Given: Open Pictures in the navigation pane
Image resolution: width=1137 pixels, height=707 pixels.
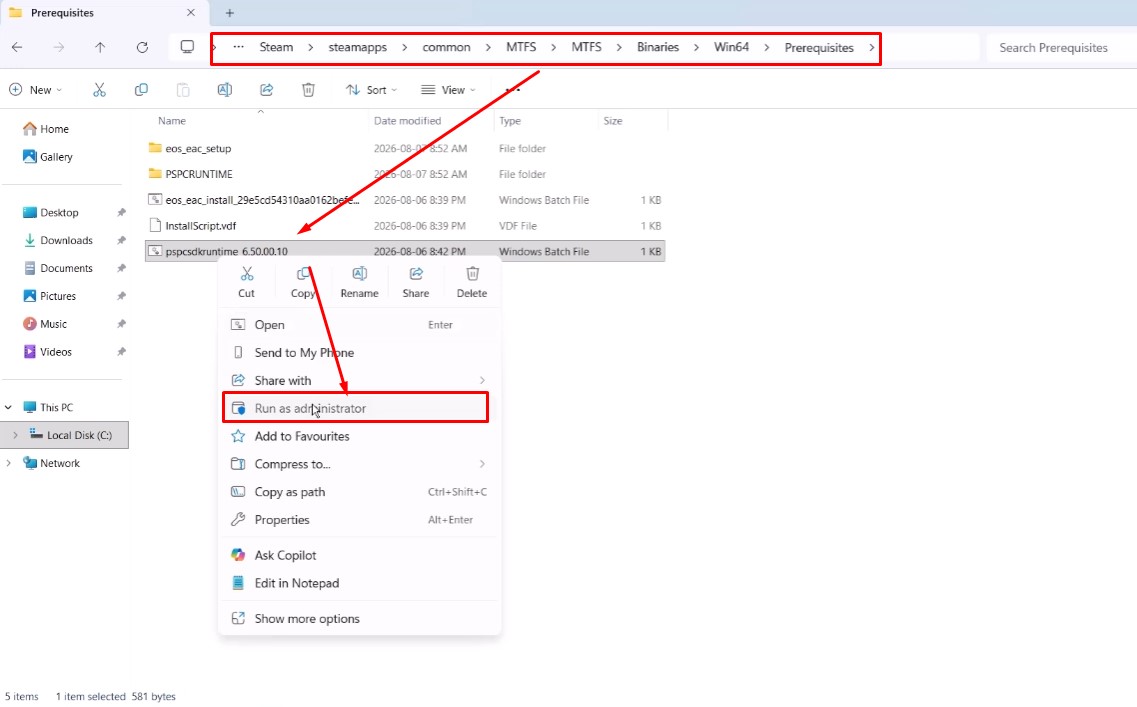Looking at the screenshot, I should pos(49,296).
